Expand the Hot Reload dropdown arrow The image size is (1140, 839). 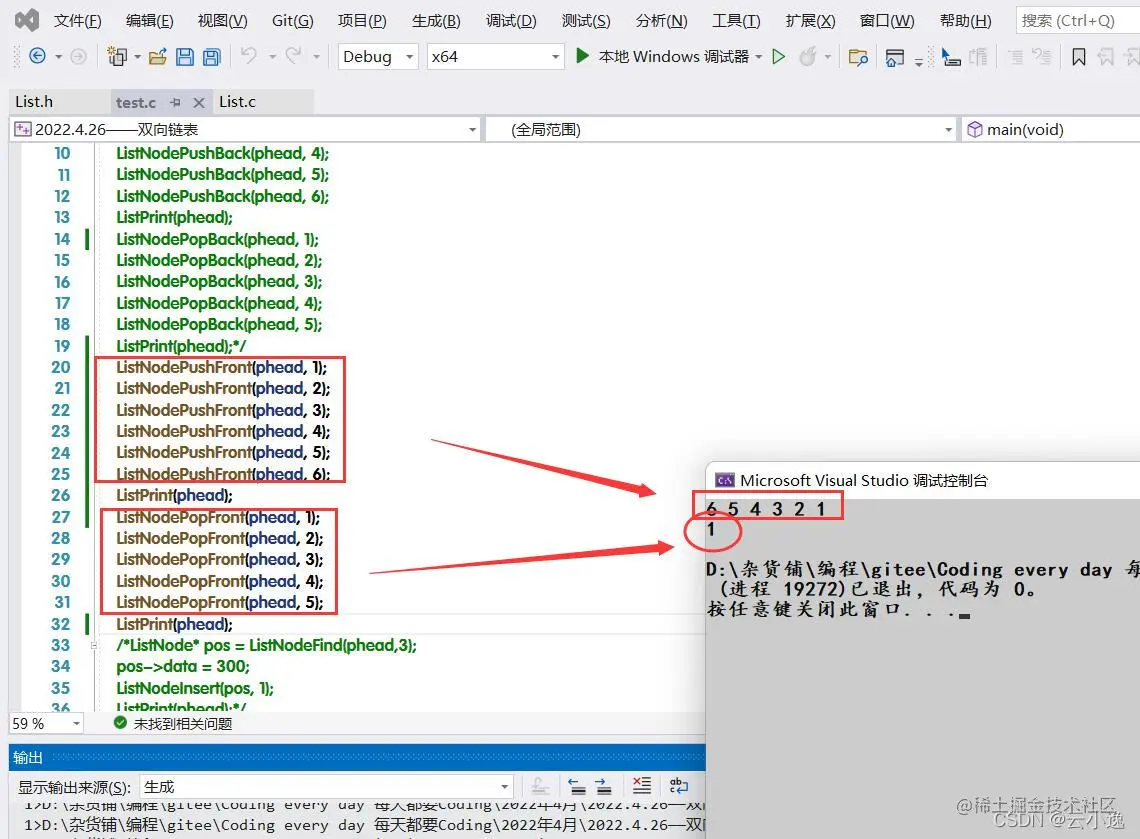pyautogui.click(x=827, y=56)
